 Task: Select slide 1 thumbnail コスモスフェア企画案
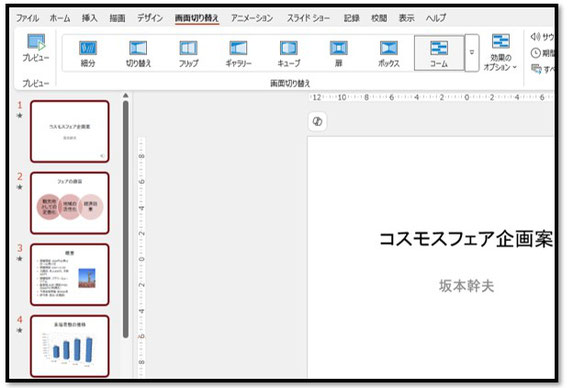tap(70, 132)
